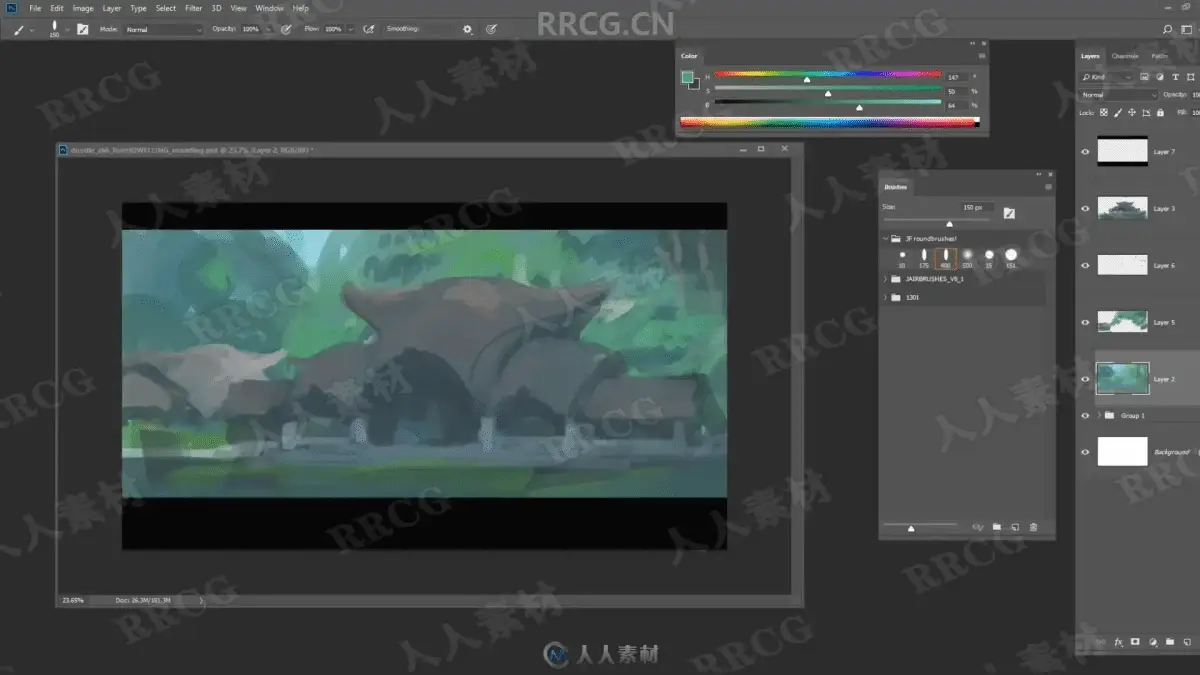Open the Color panel options menu
Screen dimensions: 1200x675
pyautogui.click(x=982, y=56)
